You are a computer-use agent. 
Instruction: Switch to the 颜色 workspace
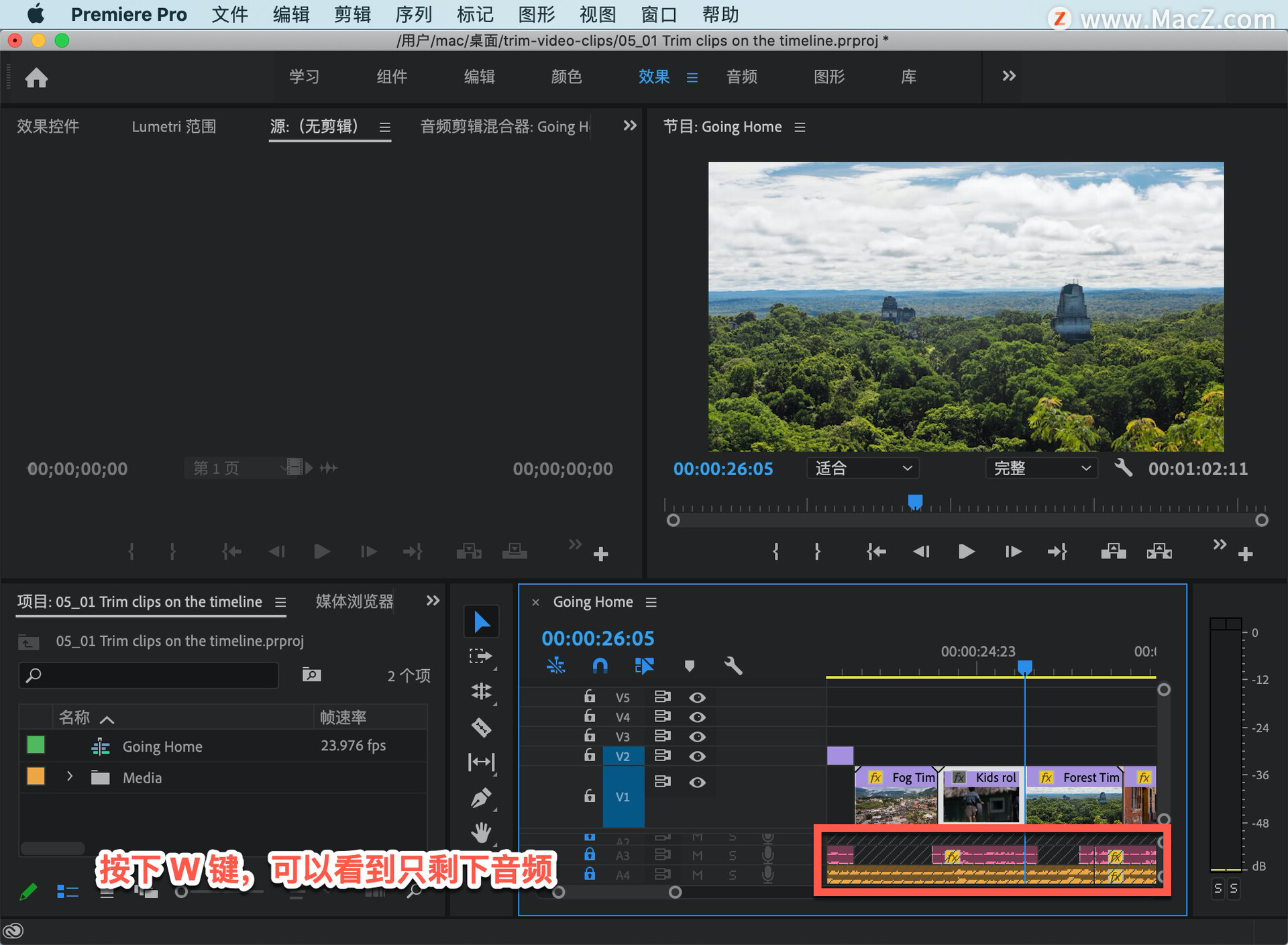point(566,77)
